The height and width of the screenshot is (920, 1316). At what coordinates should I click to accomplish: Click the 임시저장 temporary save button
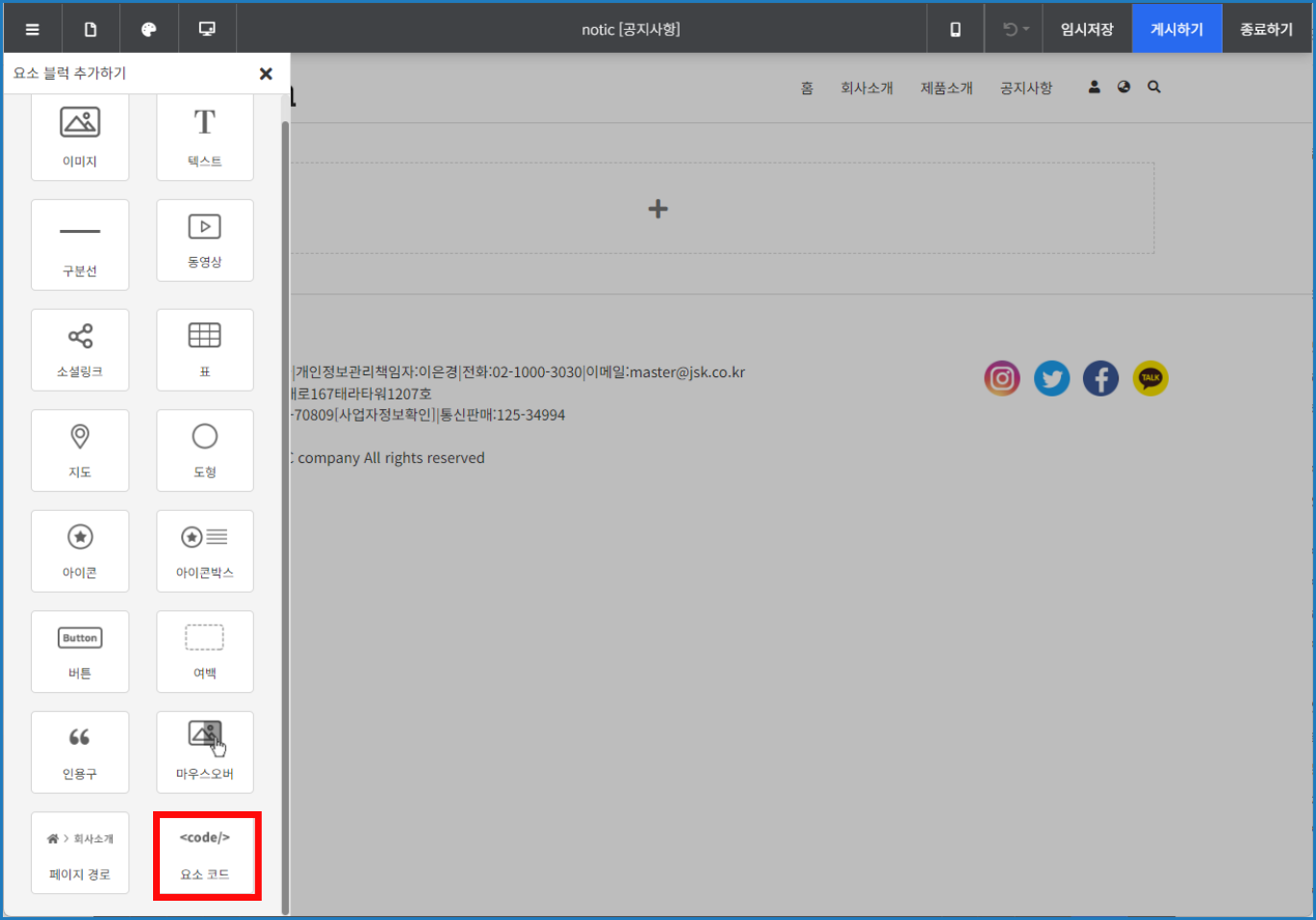[1087, 29]
